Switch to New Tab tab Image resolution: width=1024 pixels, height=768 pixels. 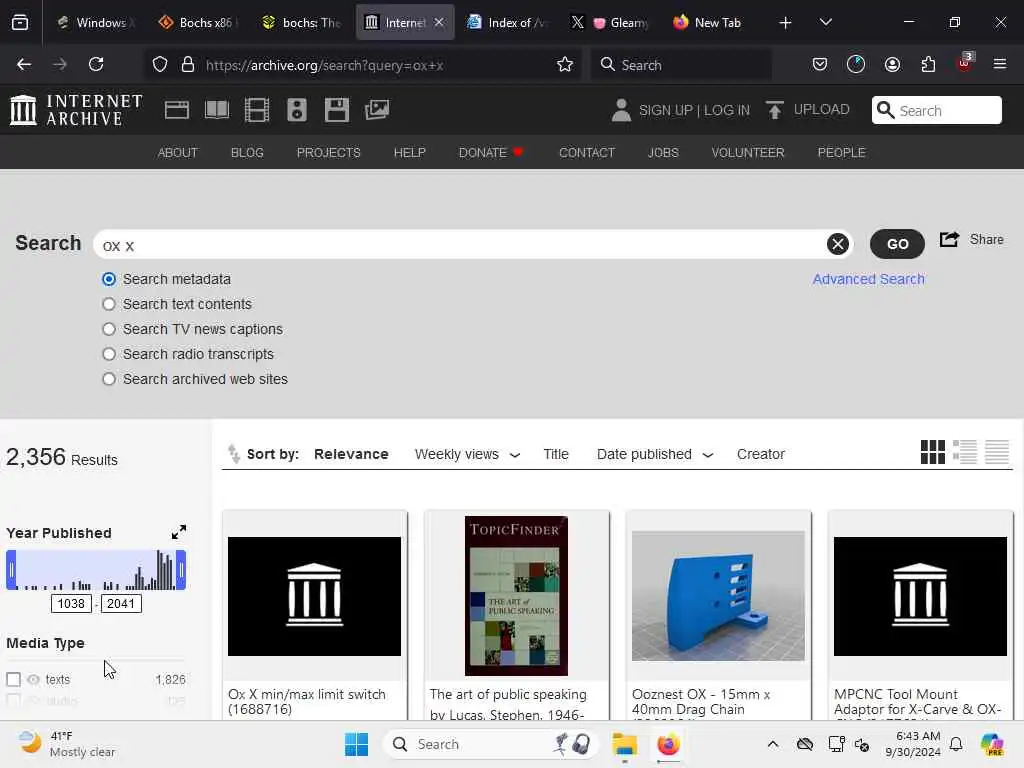point(712,22)
